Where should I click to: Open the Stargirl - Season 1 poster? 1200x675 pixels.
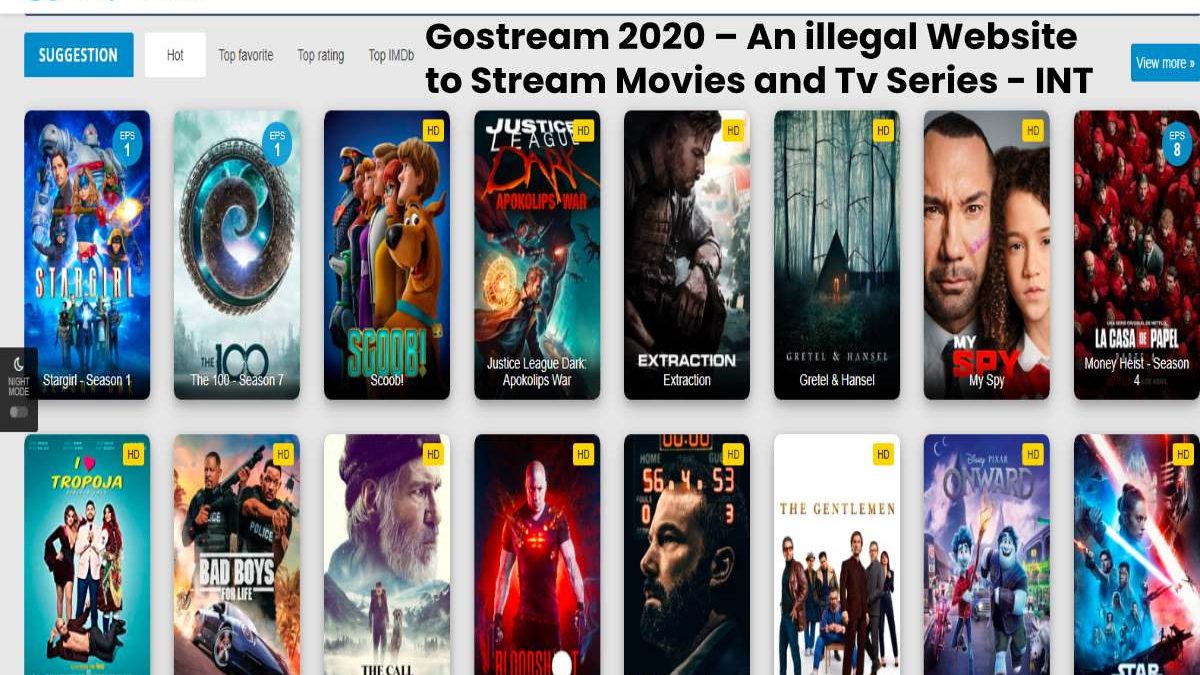coord(87,255)
